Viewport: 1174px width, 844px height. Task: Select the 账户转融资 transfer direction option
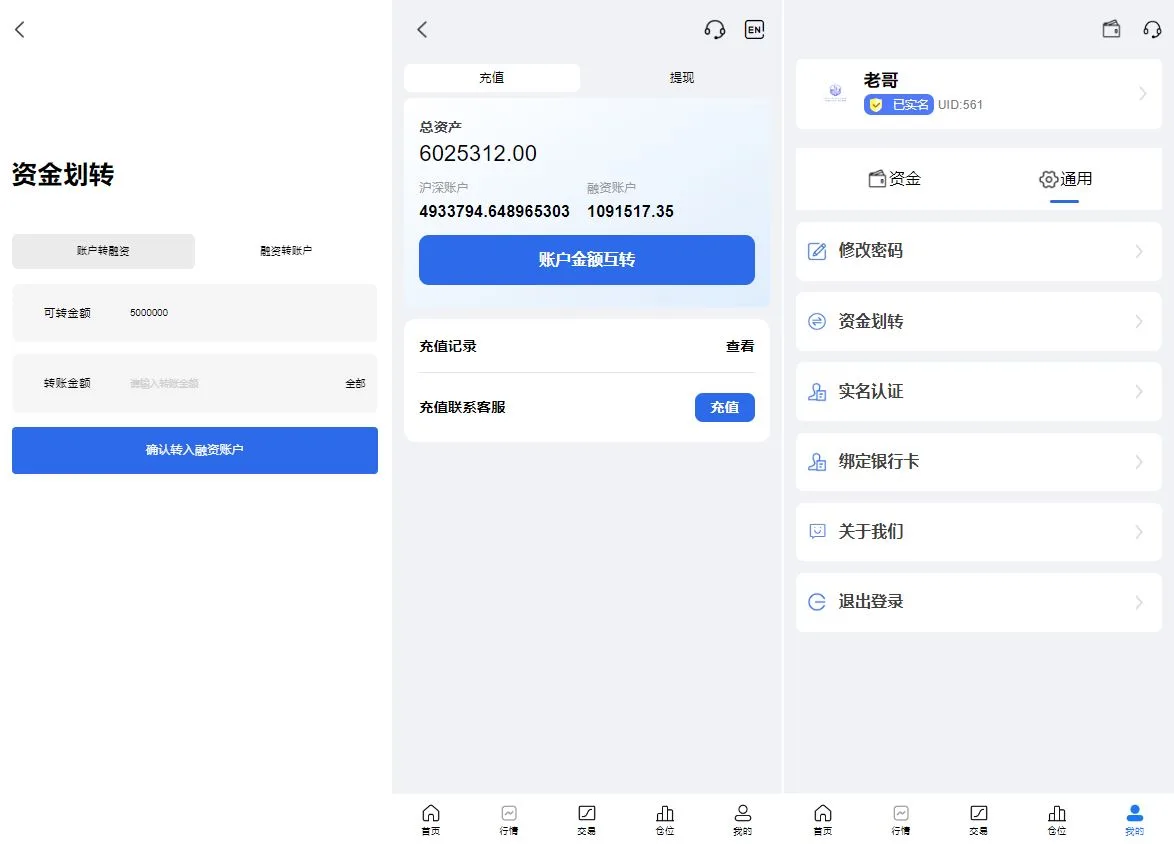pyautogui.click(x=103, y=251)
